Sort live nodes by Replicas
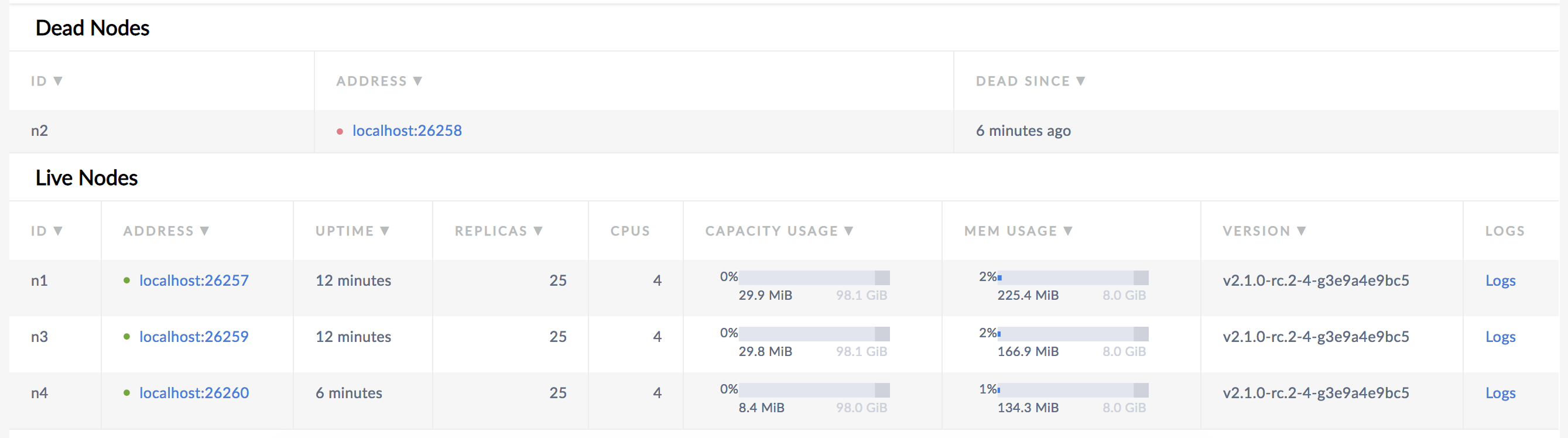The image size is (1568, 438). pyautogui.click(x=498, y=231)
